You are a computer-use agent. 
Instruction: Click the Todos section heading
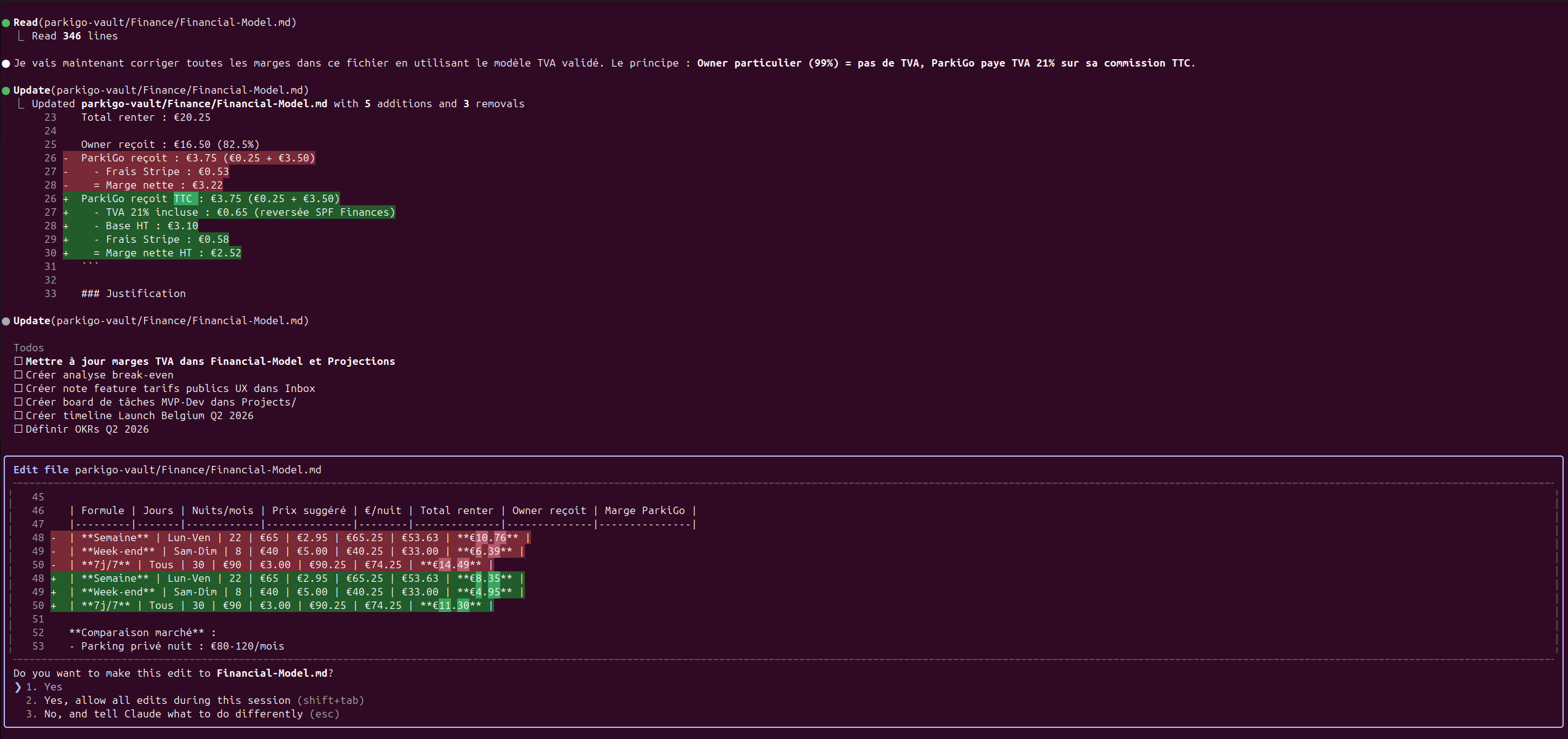pyautogui.click(x=28, y=348)
